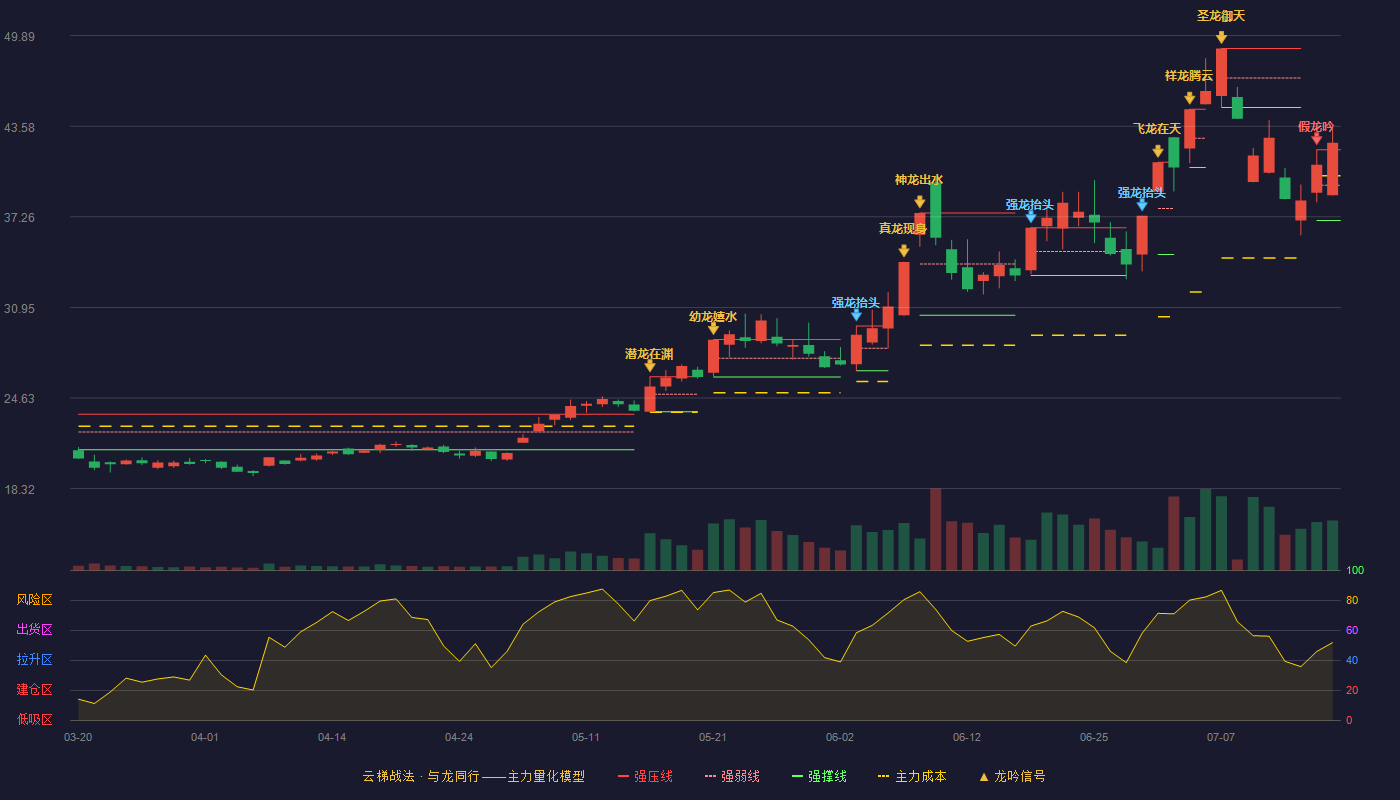
Task: Click the blue 强龙抬头 arrow below 飞龙在天
Action: click(x=1142, y=205)
